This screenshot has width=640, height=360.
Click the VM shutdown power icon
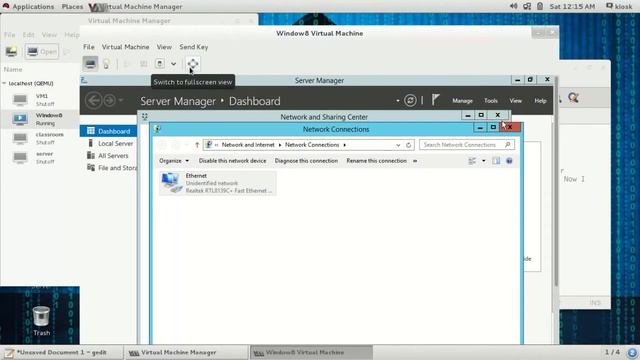click(160, 64)
